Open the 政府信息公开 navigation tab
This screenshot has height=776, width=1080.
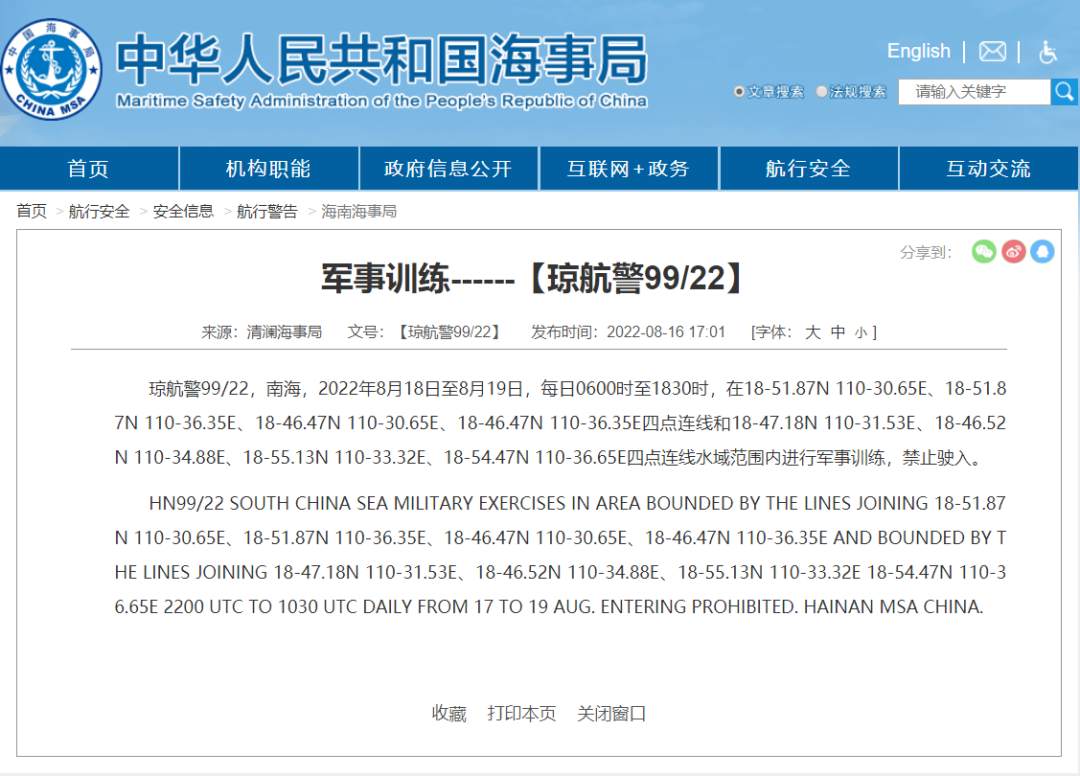pos(448,168)
